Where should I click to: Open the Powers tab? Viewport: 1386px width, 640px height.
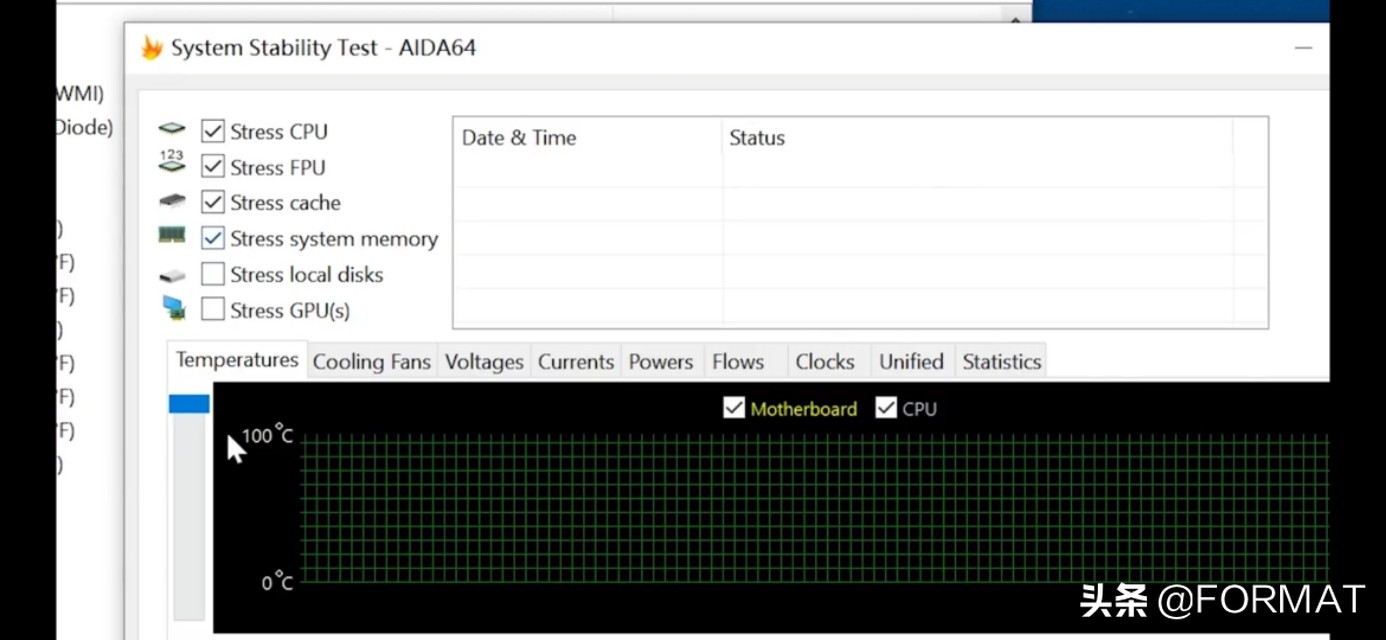point(661,362)
